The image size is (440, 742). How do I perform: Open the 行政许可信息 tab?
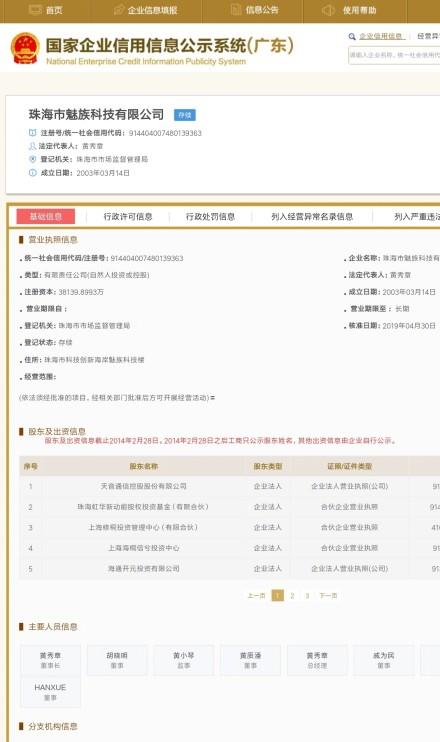(x=128, y=217)
